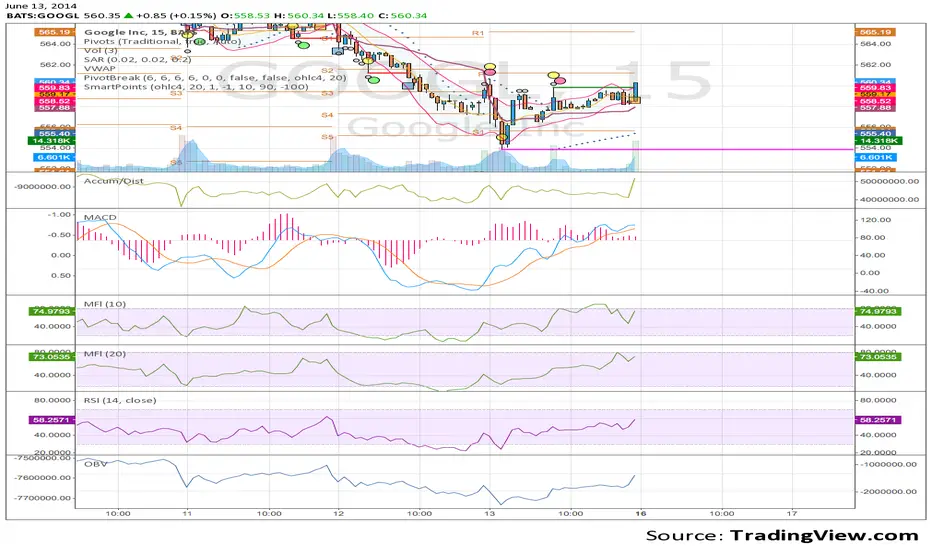This screenshot has width=932, height=550.
Task: Click the 120.00 MACD right-axis value
Action: pos(876,220)
